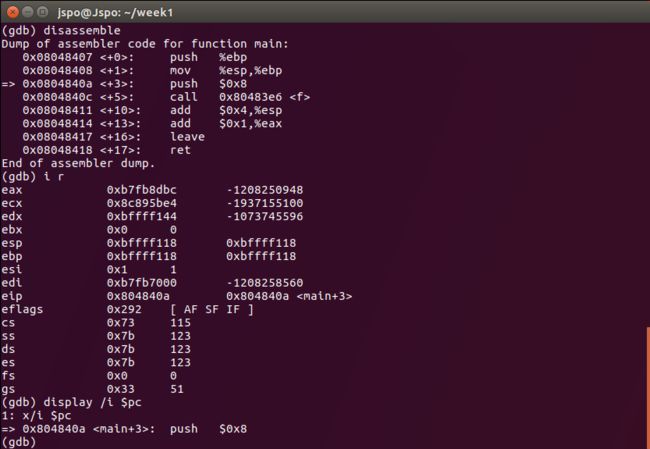650x449 pixels.
Task: Click the last empty (gdb) prompt
Action: pyautogui.click(x=19, y=442)
